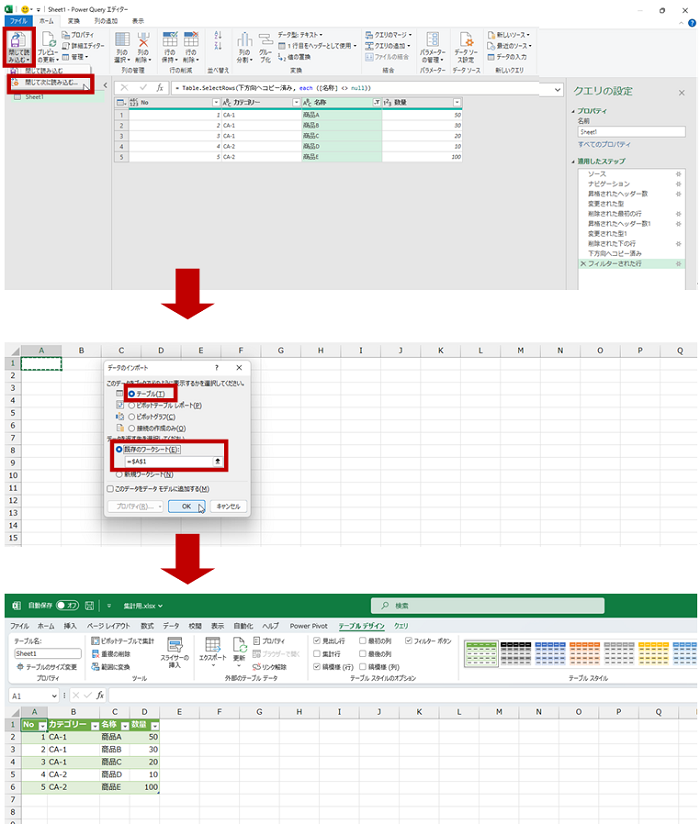
Task: Check このデータをデータ モデルに追加する checkbox
Action: point(110,488)
